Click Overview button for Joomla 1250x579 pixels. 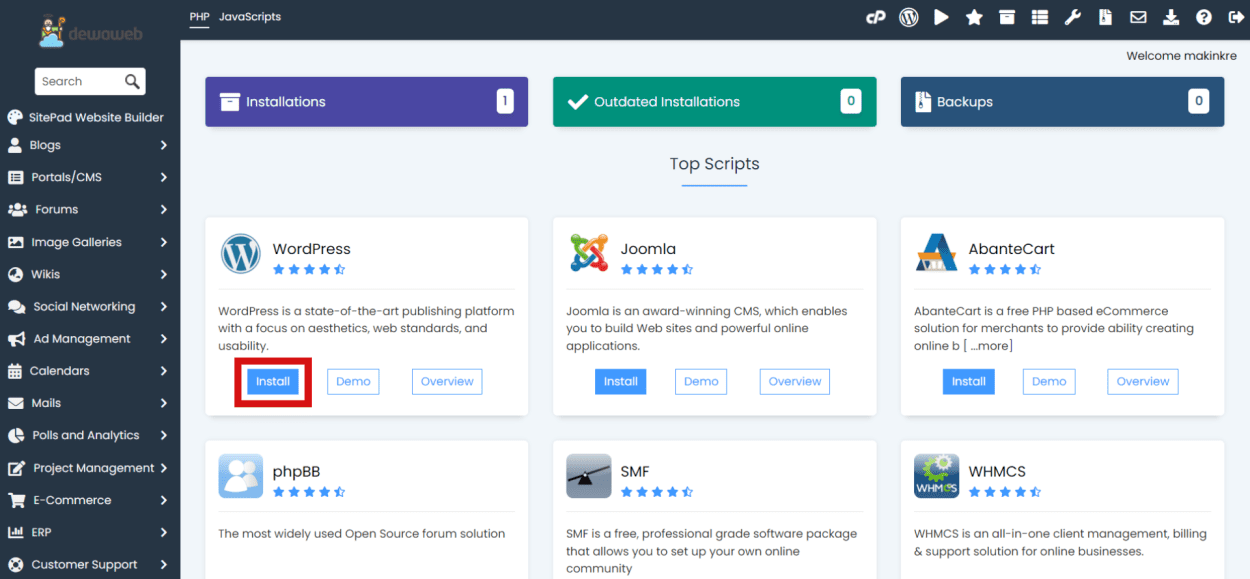[x=795, y=381]
